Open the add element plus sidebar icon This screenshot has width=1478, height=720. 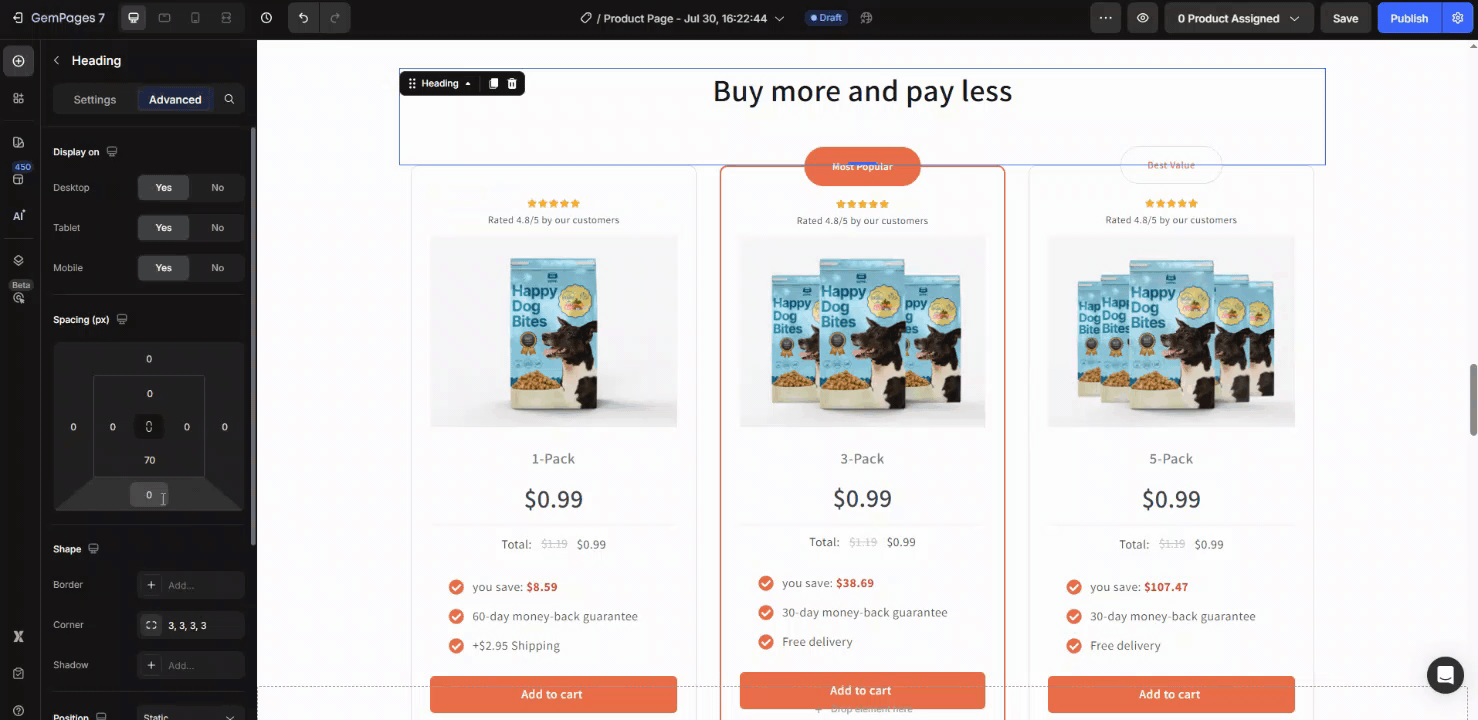[x=18, y=61]
